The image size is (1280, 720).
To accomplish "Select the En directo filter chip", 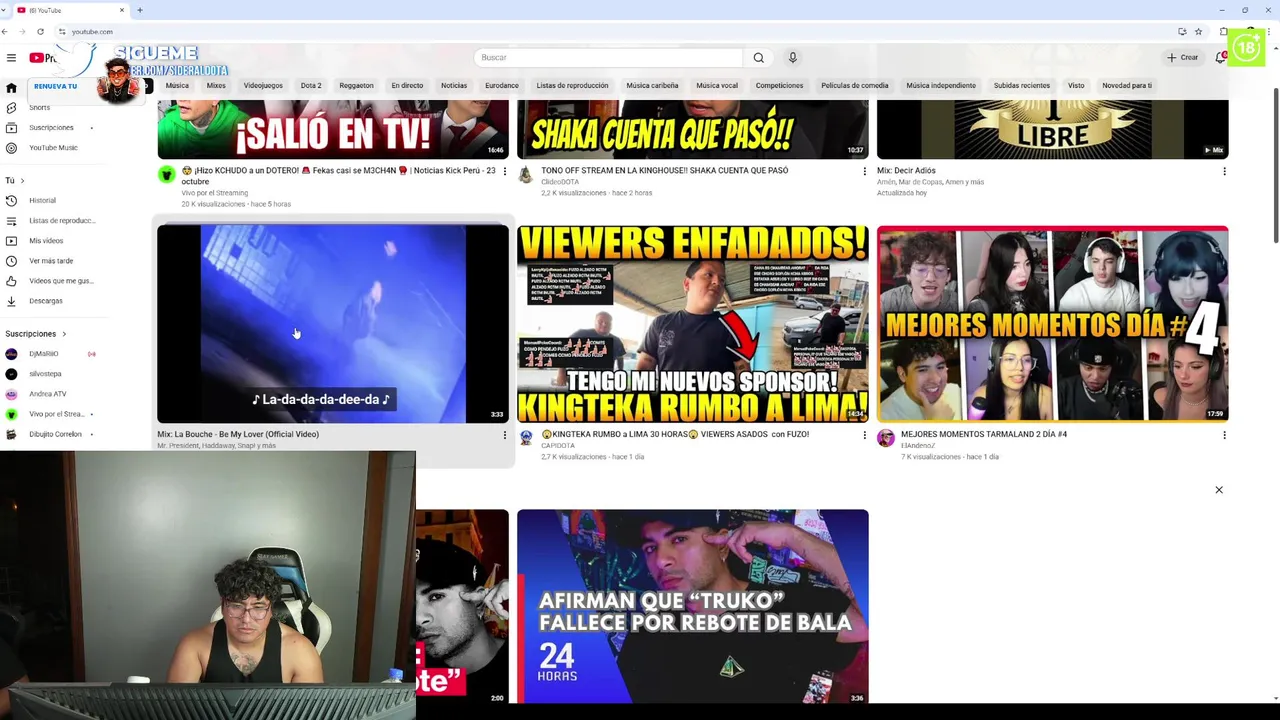I will 407,86.
